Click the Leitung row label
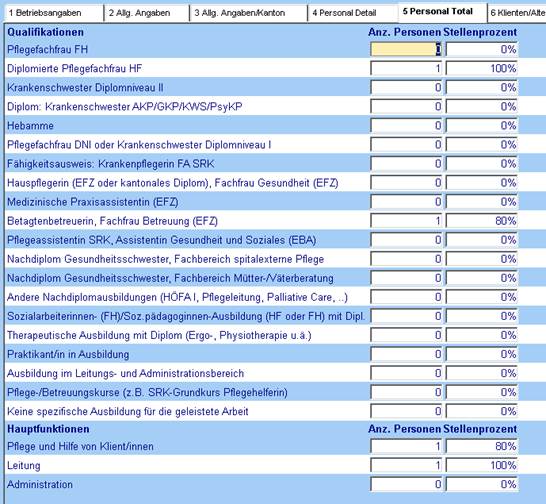Image resolution: width=546 pixels, height=504 pixels. pos(24,465)
